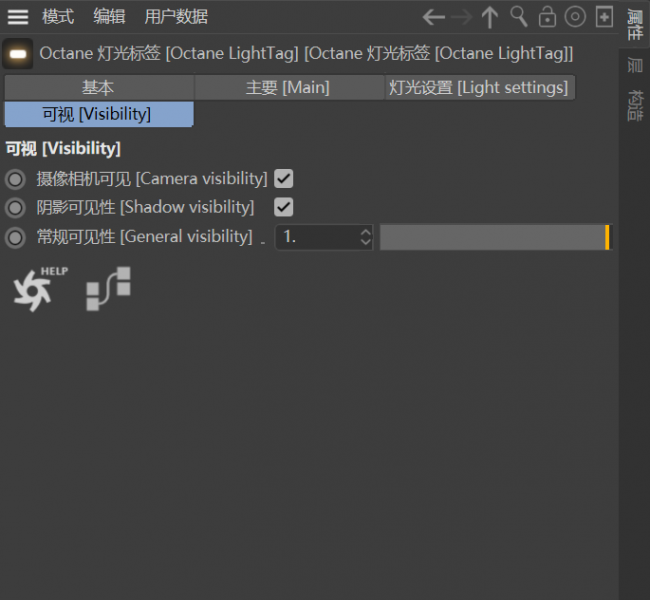Open the 模式 menu
This screenshot has height=600, width=650.
tap(58, 17)
